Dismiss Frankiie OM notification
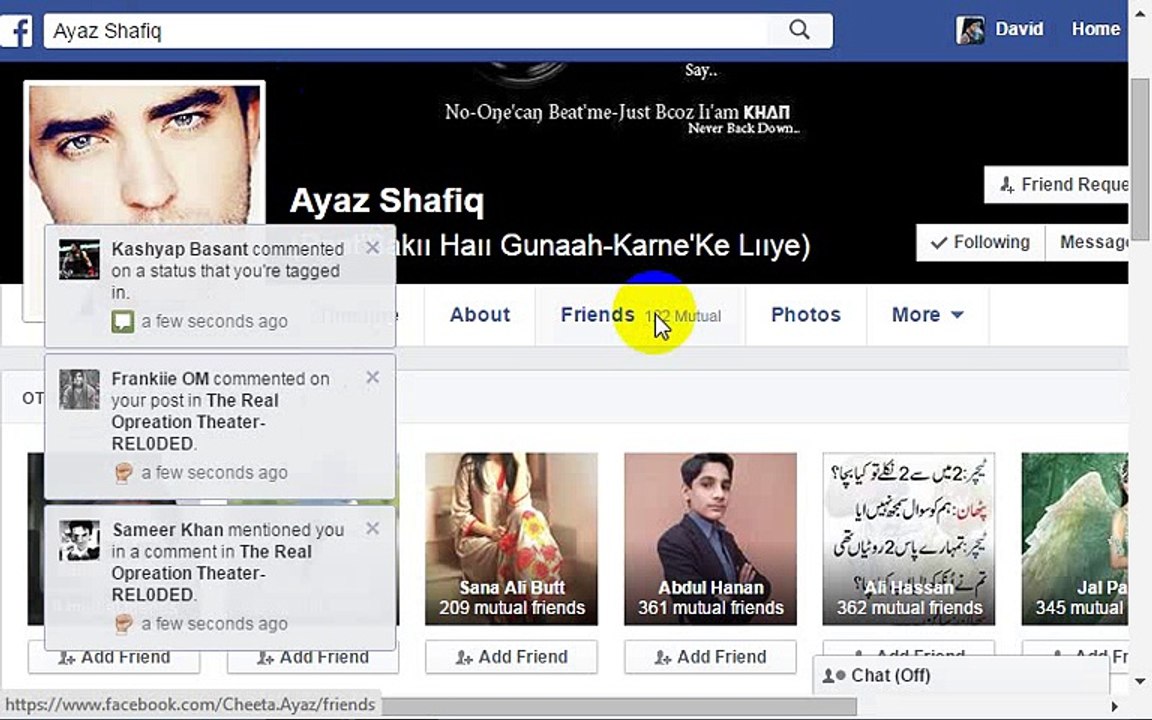1152x720 pixels. click(x=372, y=378)
